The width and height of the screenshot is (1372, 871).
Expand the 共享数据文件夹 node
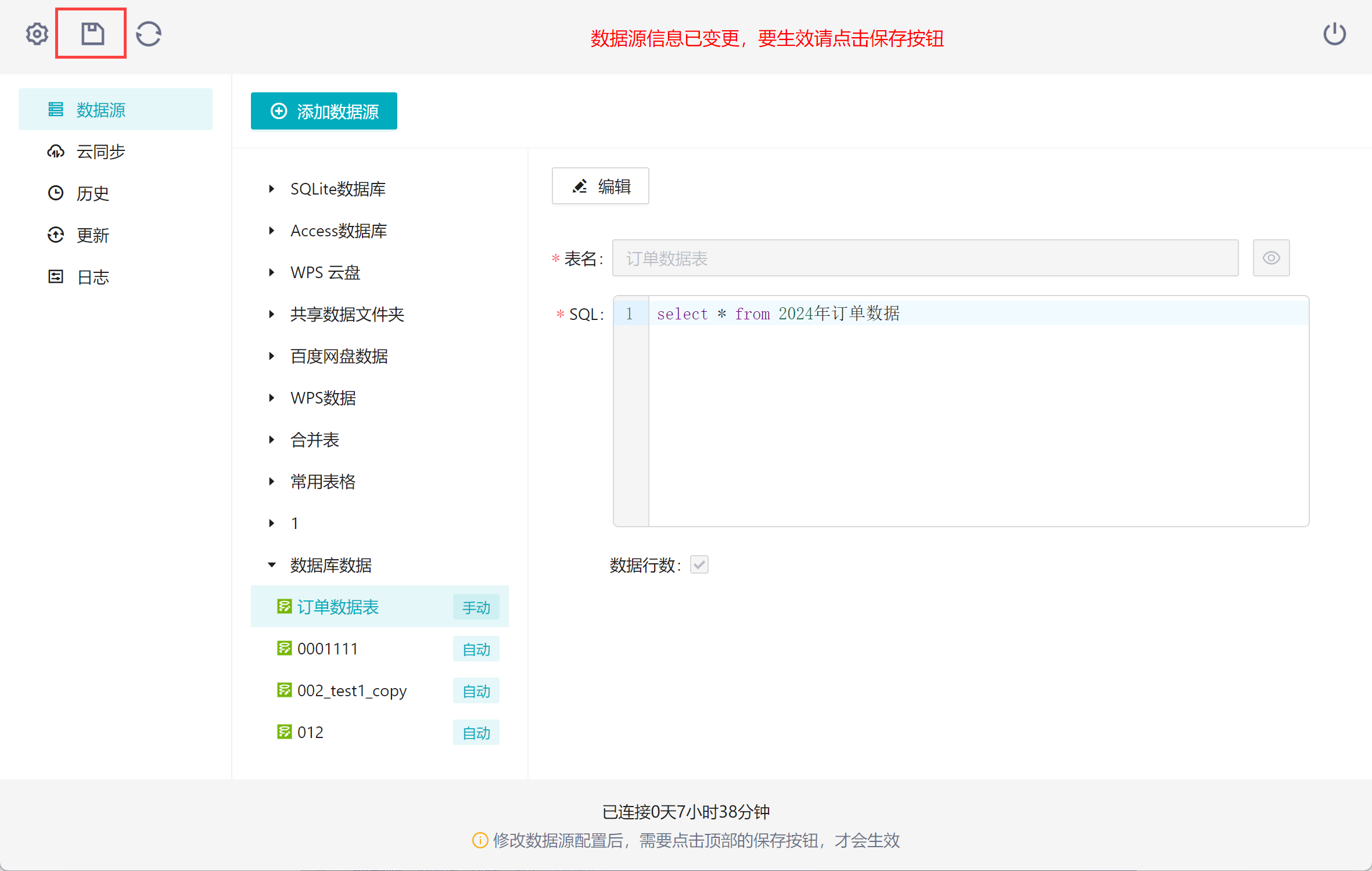[271, 314]
